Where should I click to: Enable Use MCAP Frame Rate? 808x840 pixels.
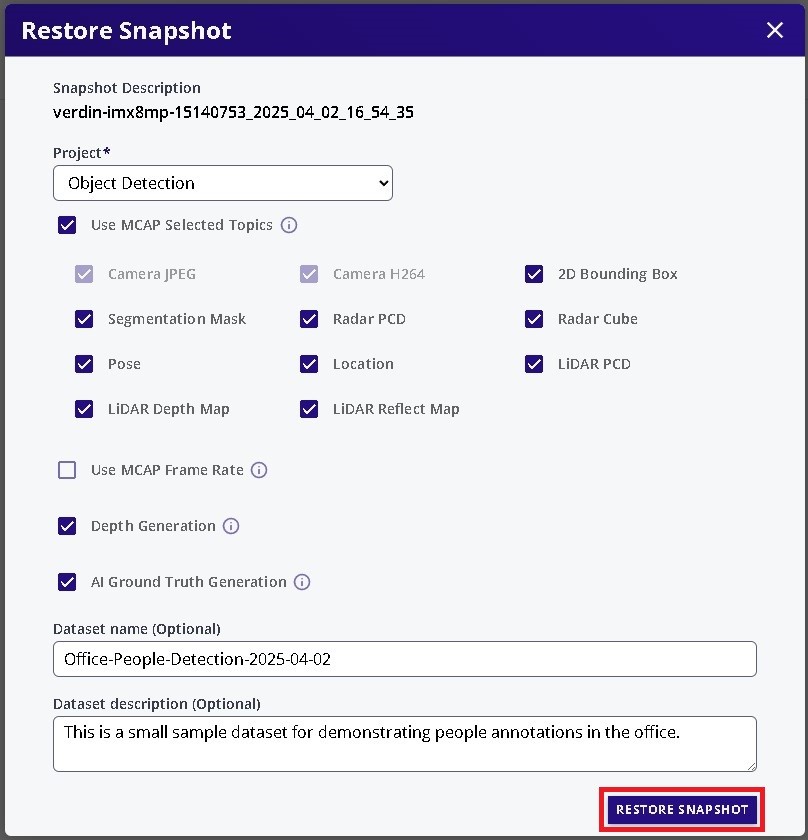(67, 470)
